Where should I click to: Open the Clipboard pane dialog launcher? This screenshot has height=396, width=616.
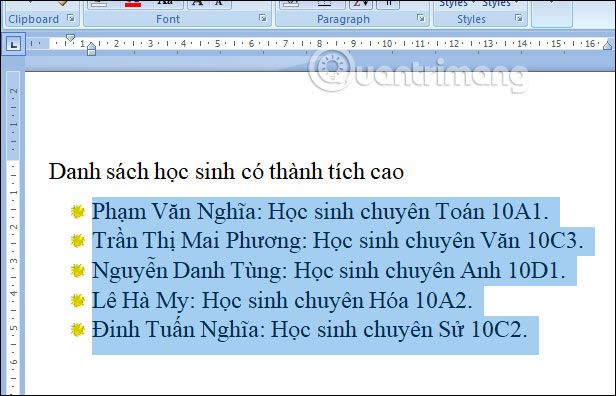(71, 18)
